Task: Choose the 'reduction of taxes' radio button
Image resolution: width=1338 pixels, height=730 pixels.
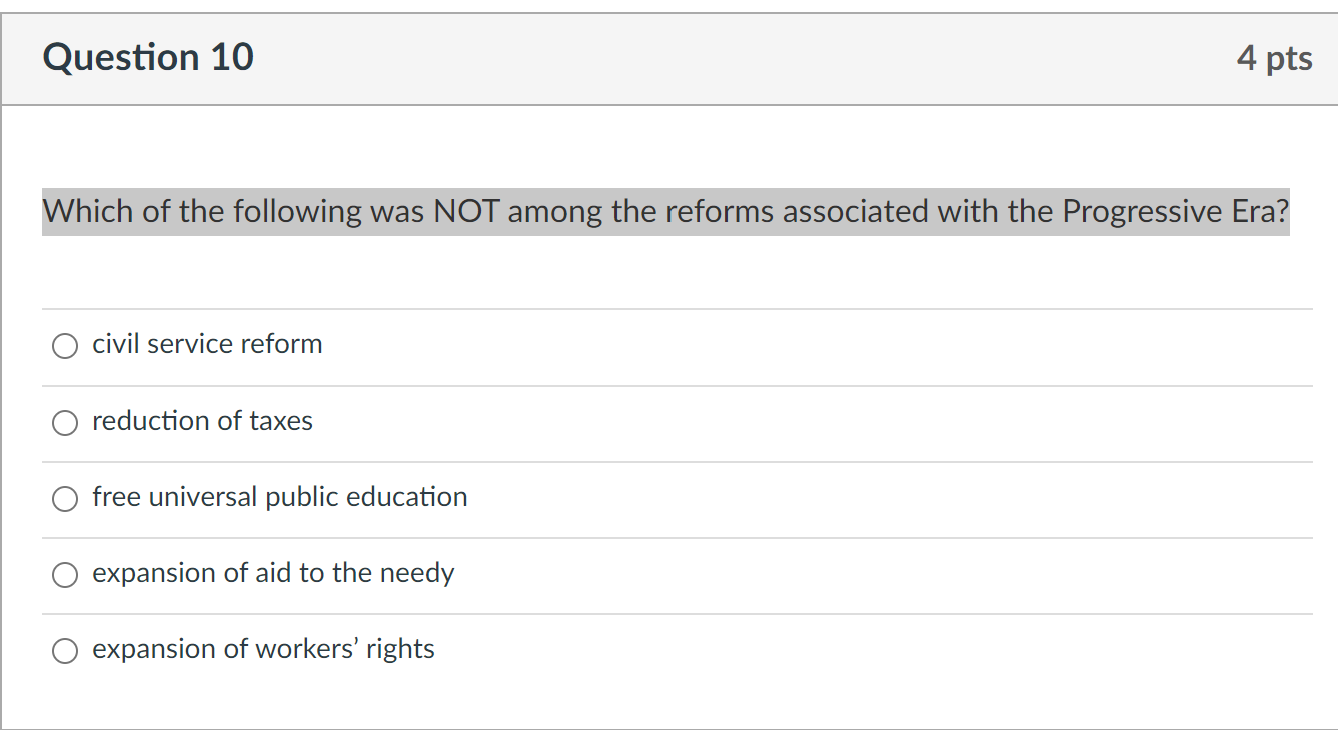Action: tap(65, 423)
